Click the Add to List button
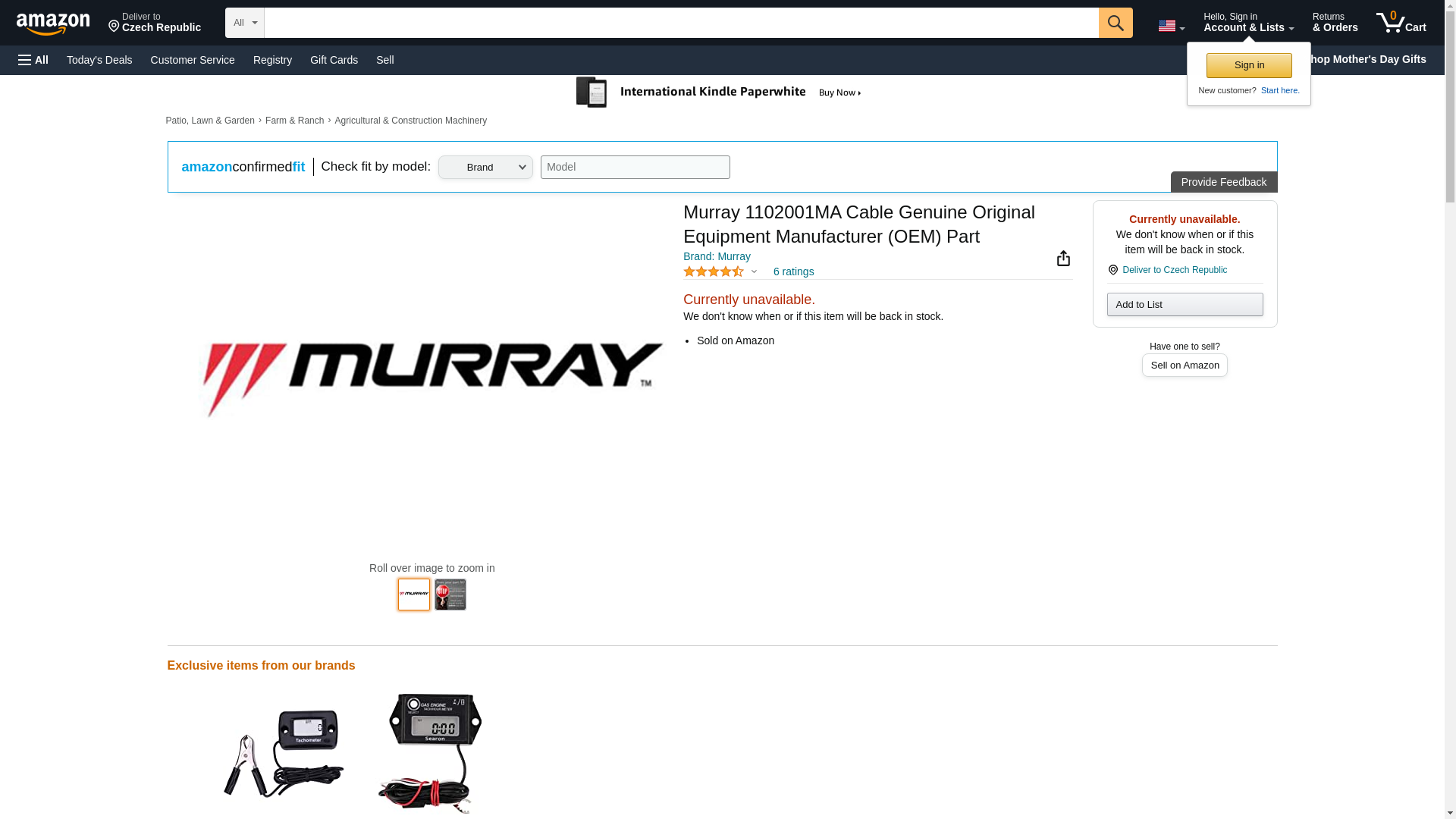This screenshot has width=1456, height=819. [1185, 304]
